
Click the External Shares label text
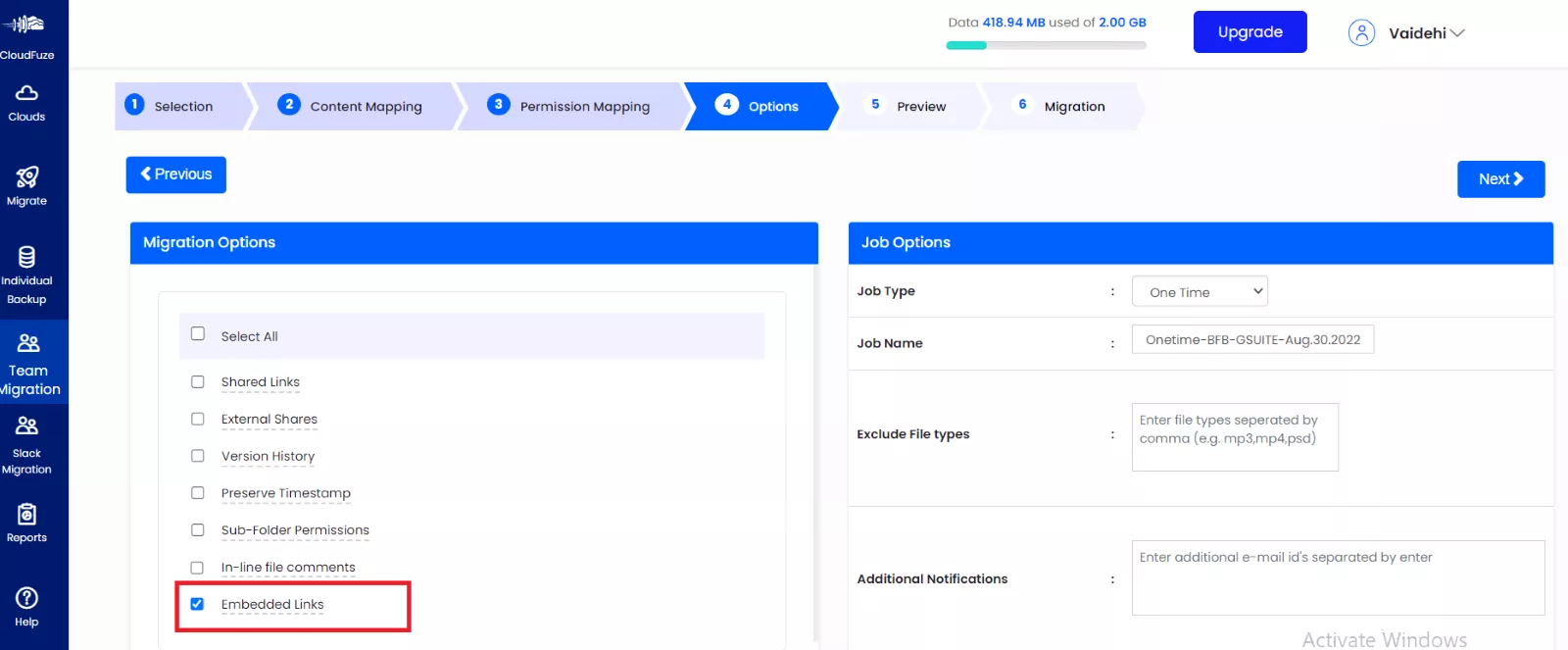click(269, 420)
